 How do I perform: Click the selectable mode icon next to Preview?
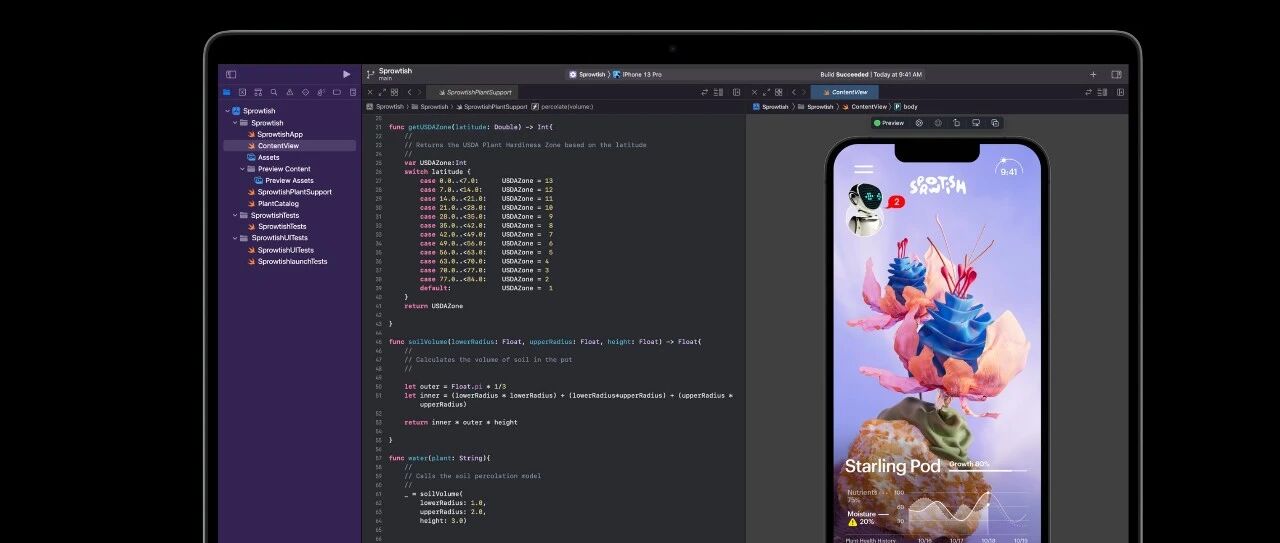tap(919, 123)
